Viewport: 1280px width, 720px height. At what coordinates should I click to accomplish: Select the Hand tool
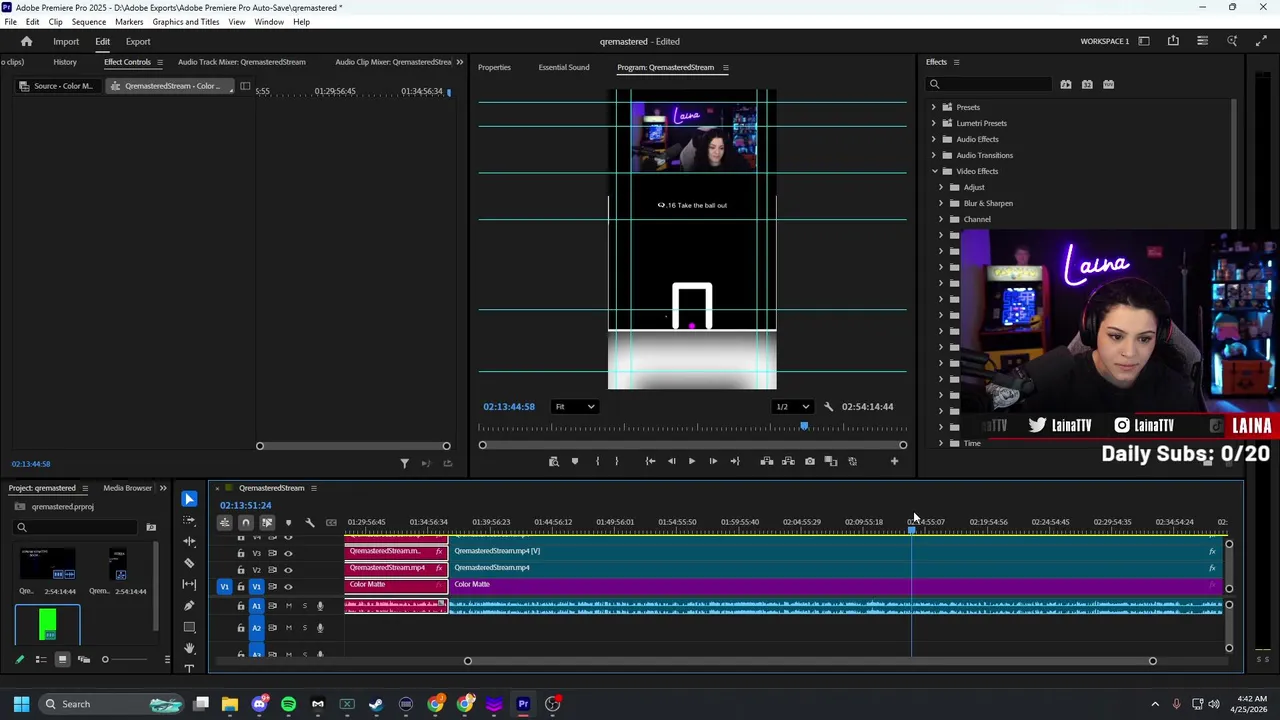(x=189, y=648)
